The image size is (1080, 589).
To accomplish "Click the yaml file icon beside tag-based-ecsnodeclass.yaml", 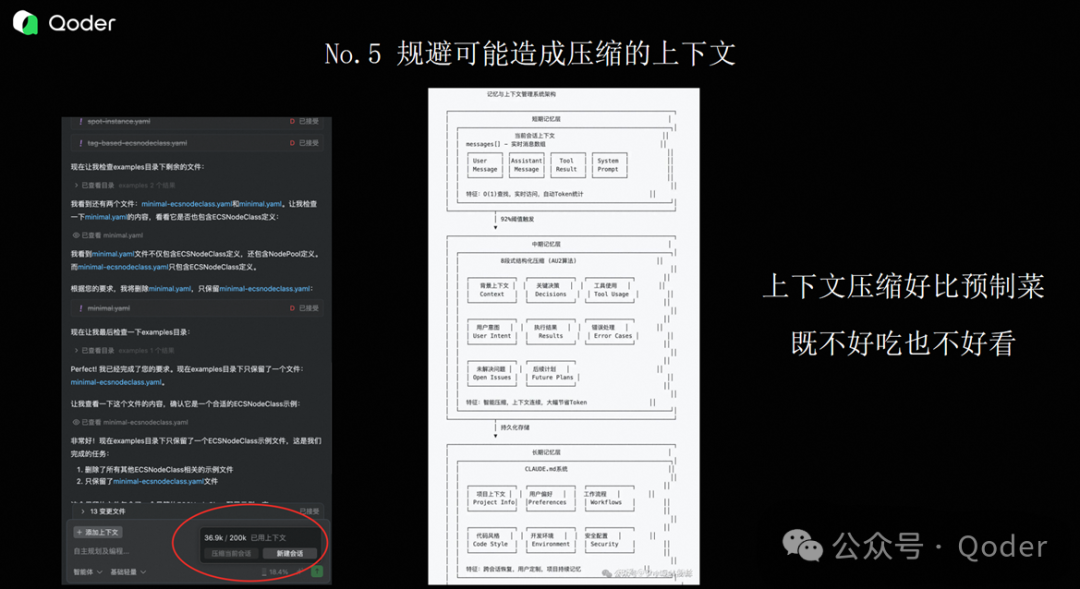I will point(81,143).
